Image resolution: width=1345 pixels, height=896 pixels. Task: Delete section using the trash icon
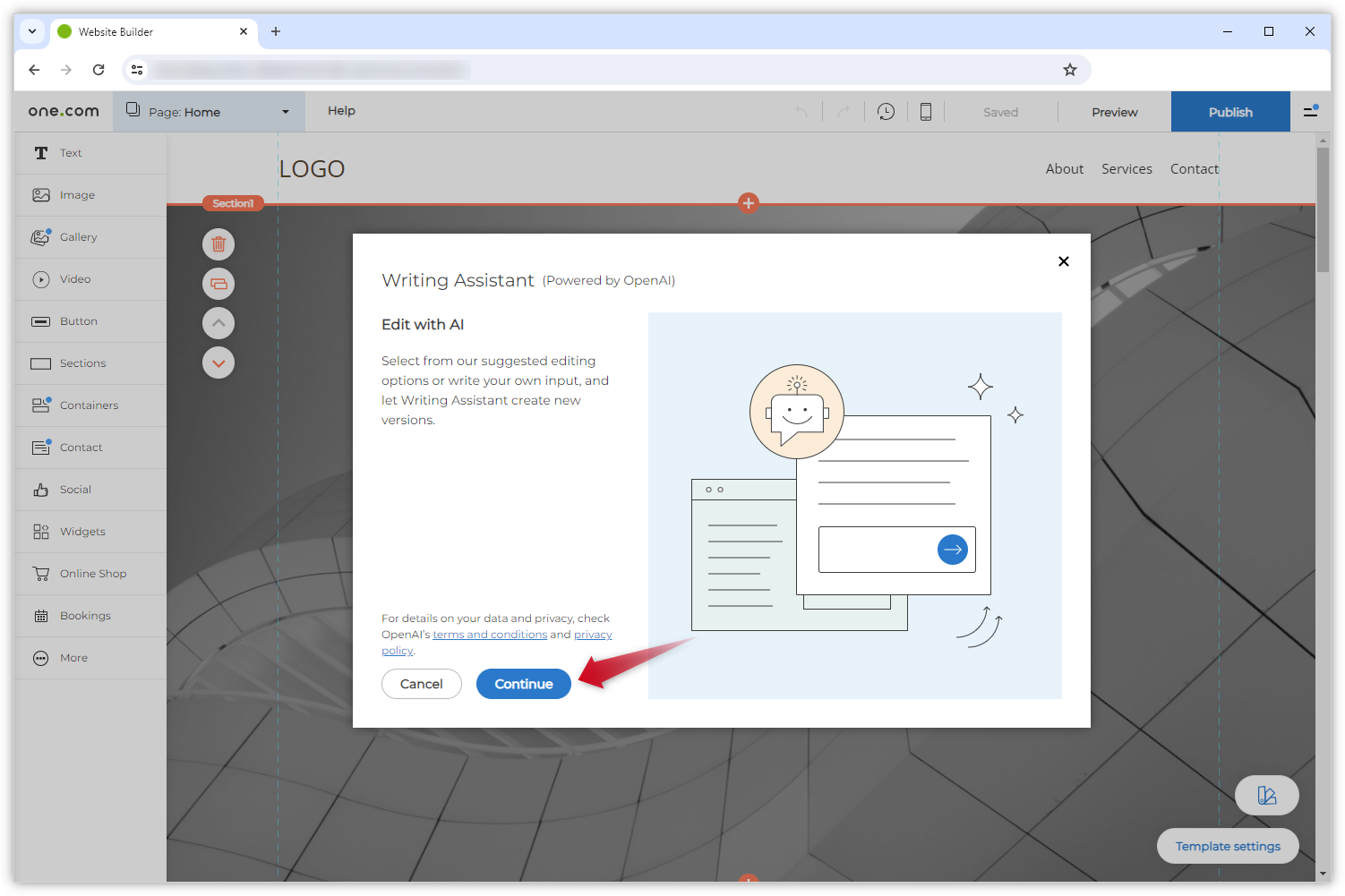[218, 244]
